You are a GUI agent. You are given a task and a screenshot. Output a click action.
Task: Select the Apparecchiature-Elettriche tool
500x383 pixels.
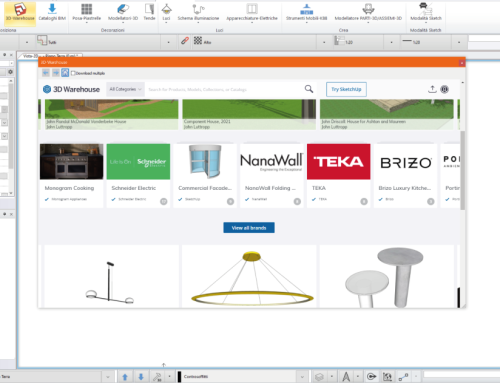[252, 12]
